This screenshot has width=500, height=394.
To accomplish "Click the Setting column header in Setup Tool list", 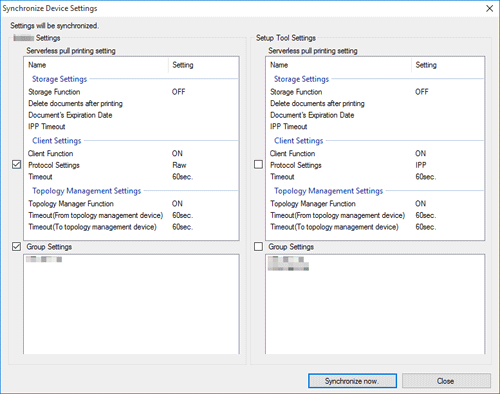I will 448,65.
